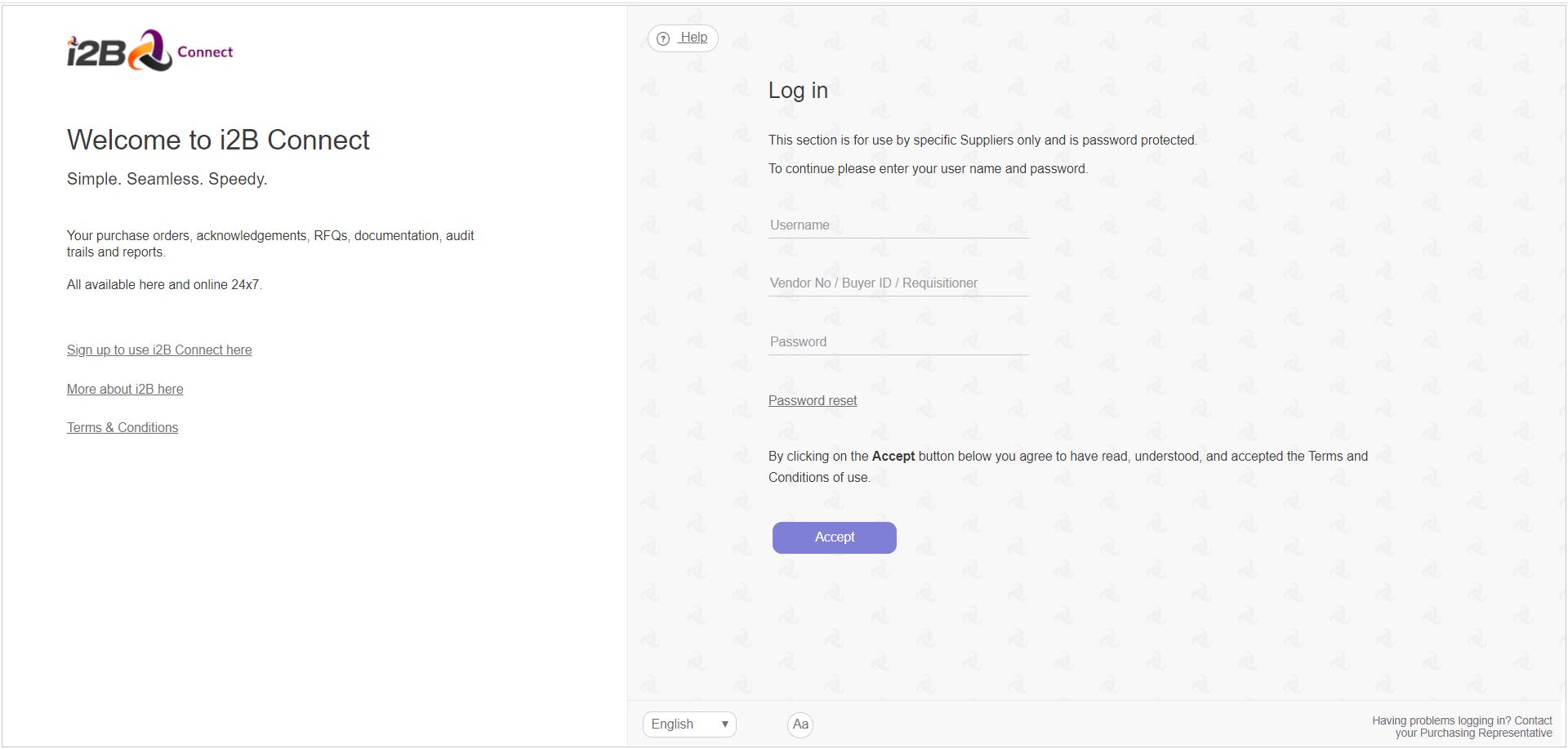
Task: Click the 'Log in' heading
Action: (798, 91)
